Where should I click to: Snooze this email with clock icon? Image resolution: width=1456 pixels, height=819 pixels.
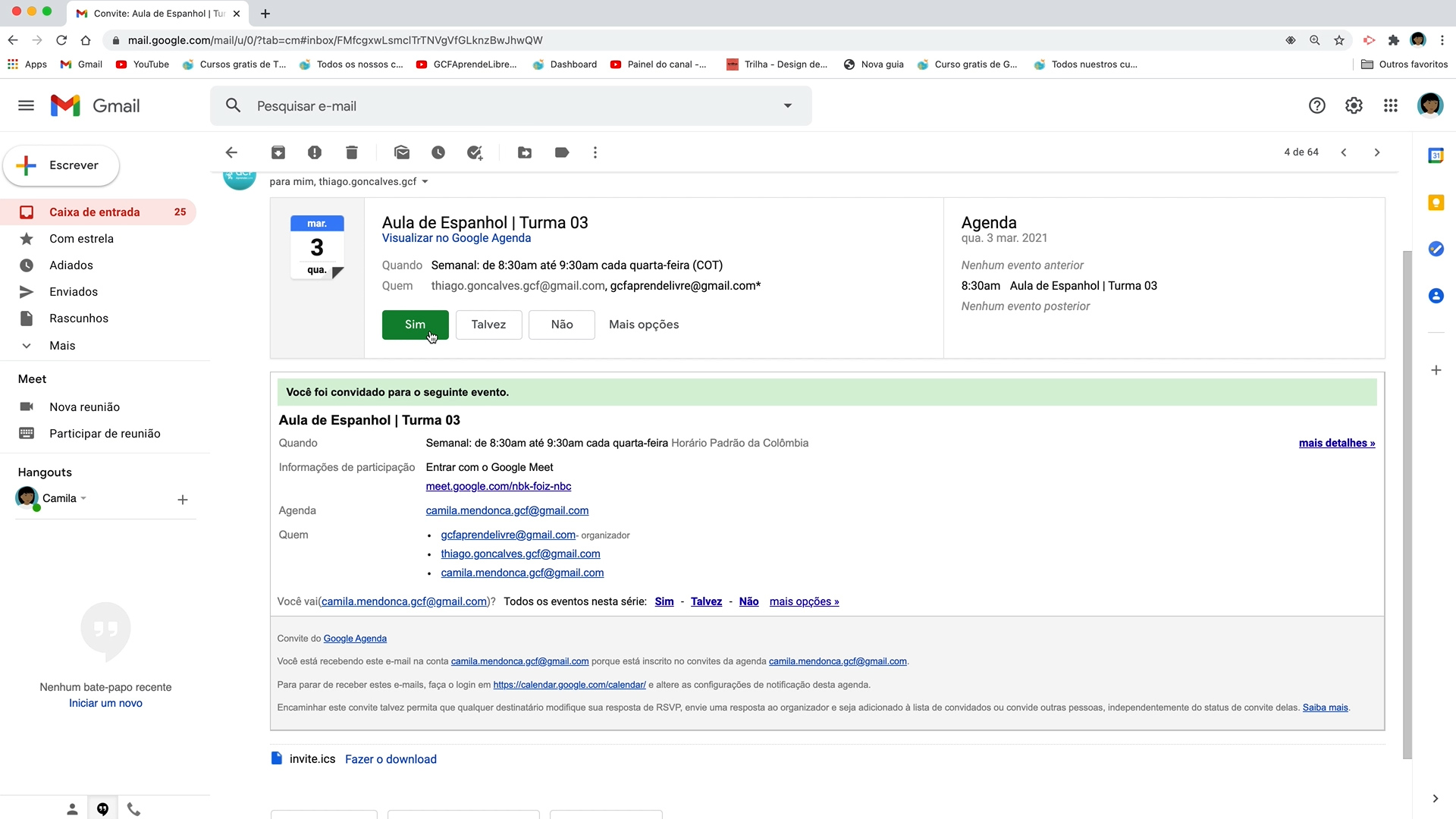(x=438, y=152)
